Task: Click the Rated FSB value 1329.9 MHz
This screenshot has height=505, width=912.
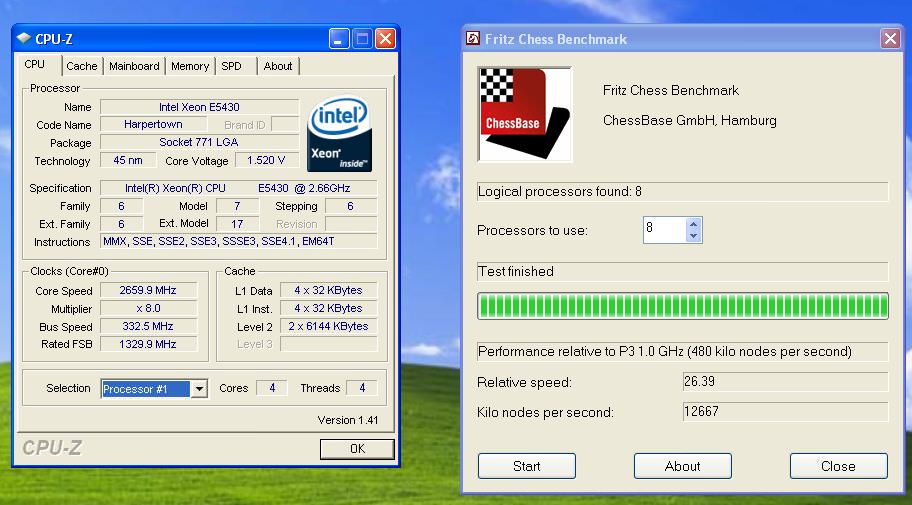Action: click(148, 344)
